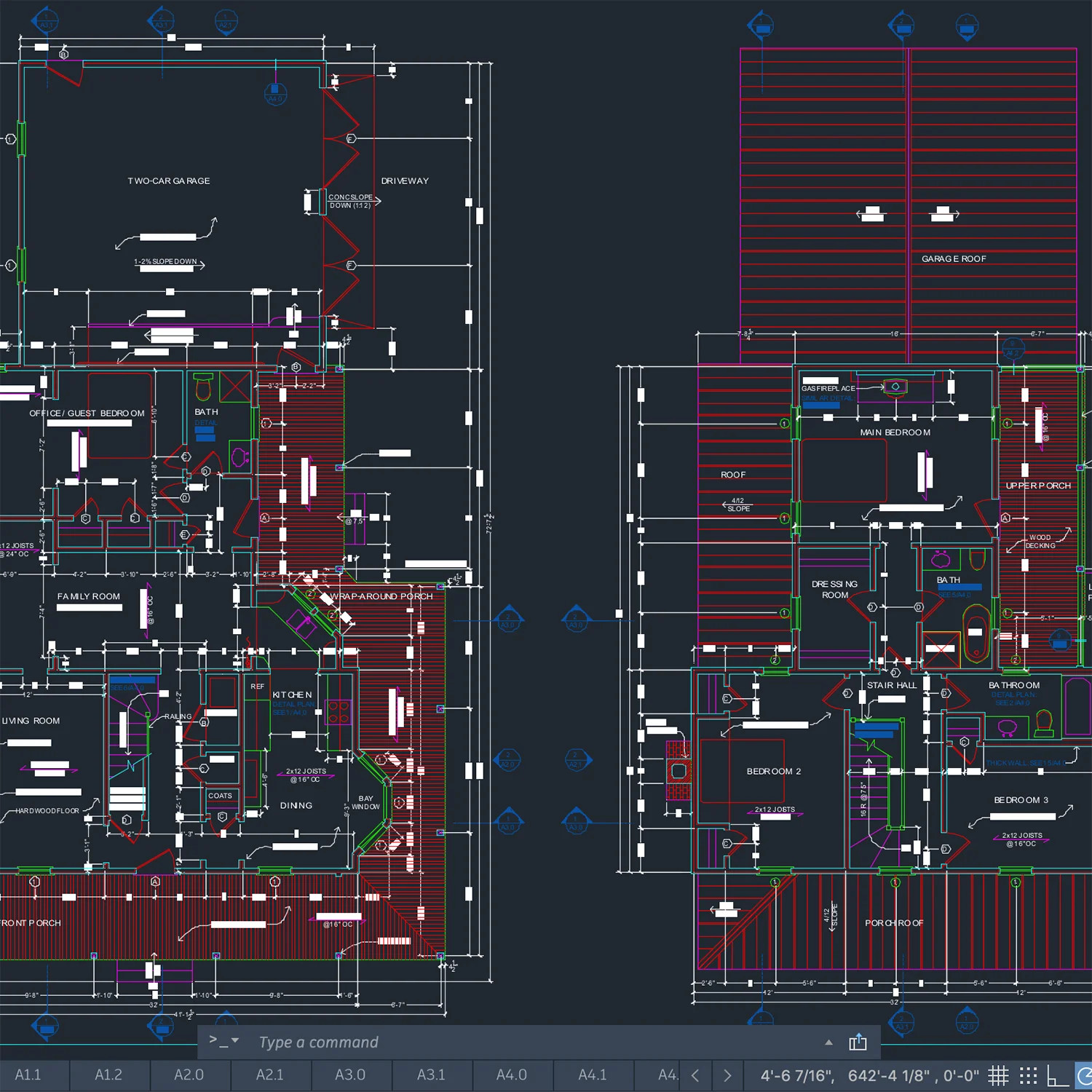The image size is (1092, 1092).
Task: Select the blue circular marker inside the garage
Action: coord(275,94)
